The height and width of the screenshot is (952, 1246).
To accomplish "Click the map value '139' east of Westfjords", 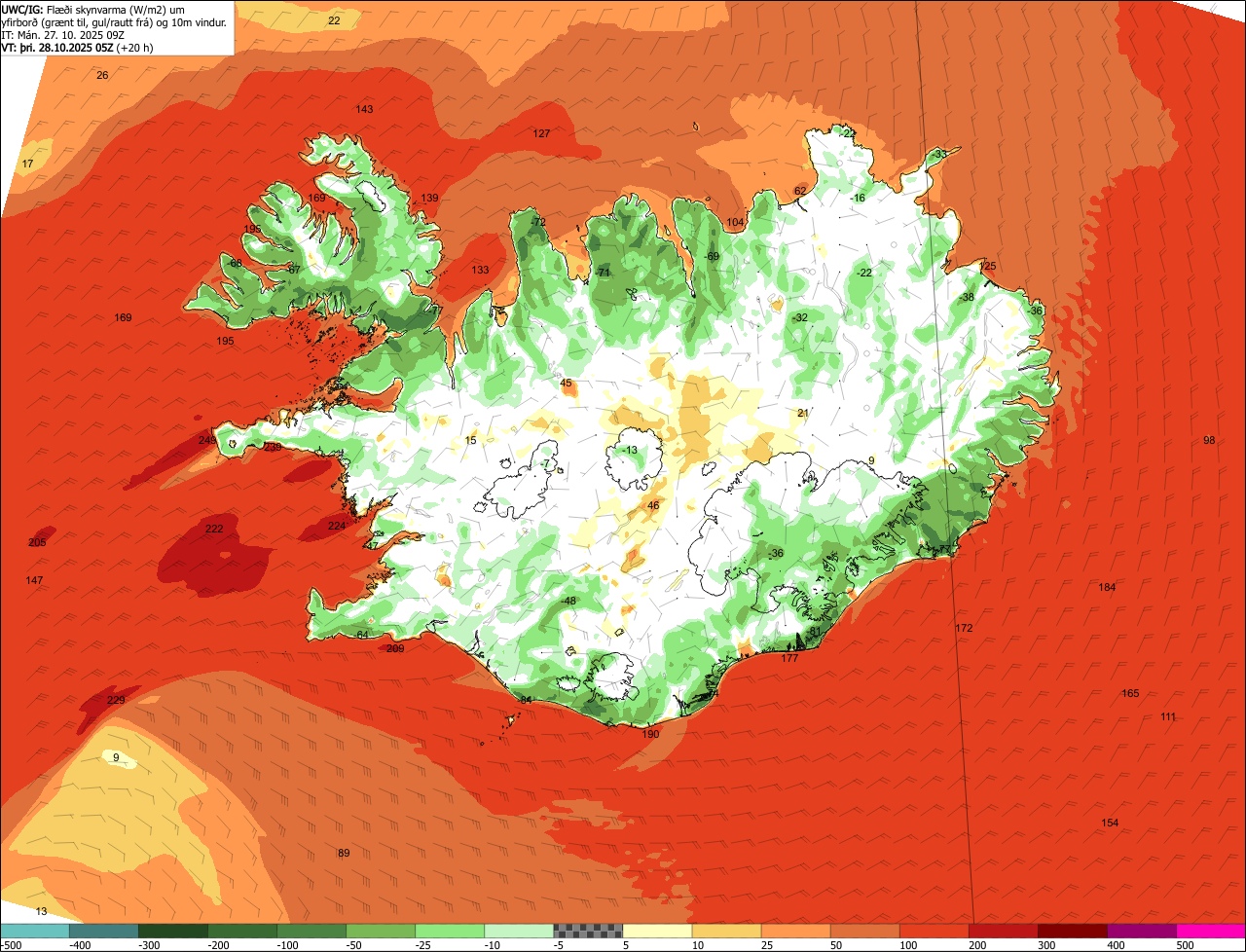I will point(429,198).
